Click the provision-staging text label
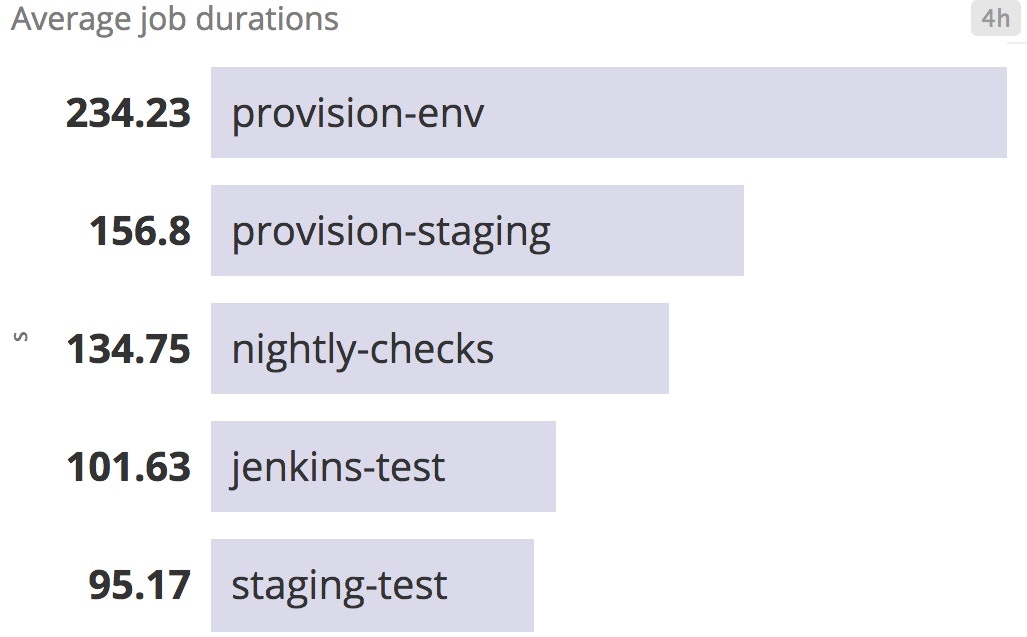The width and height of the screenshot is (1027, 637). [391, 233]
